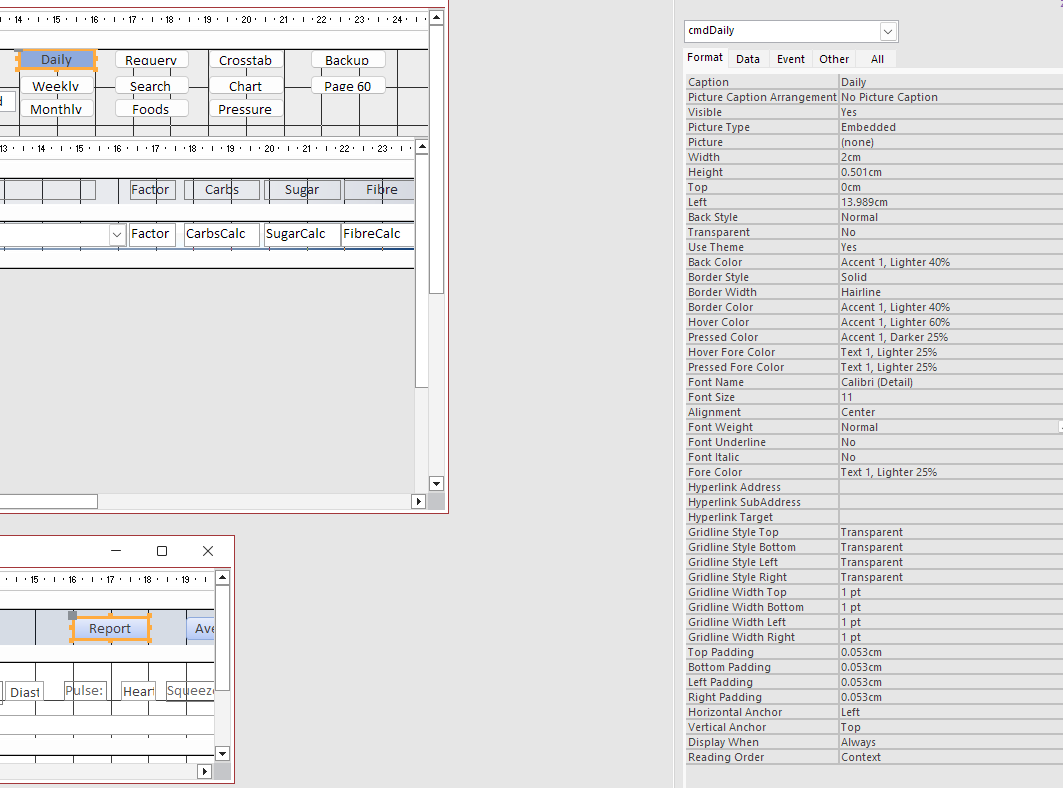Image resolution: width=1063 pixels, height=788 pixels.
Task: Open the Font Weight property dropdown arrow
Action: [x=1059, y=427]
